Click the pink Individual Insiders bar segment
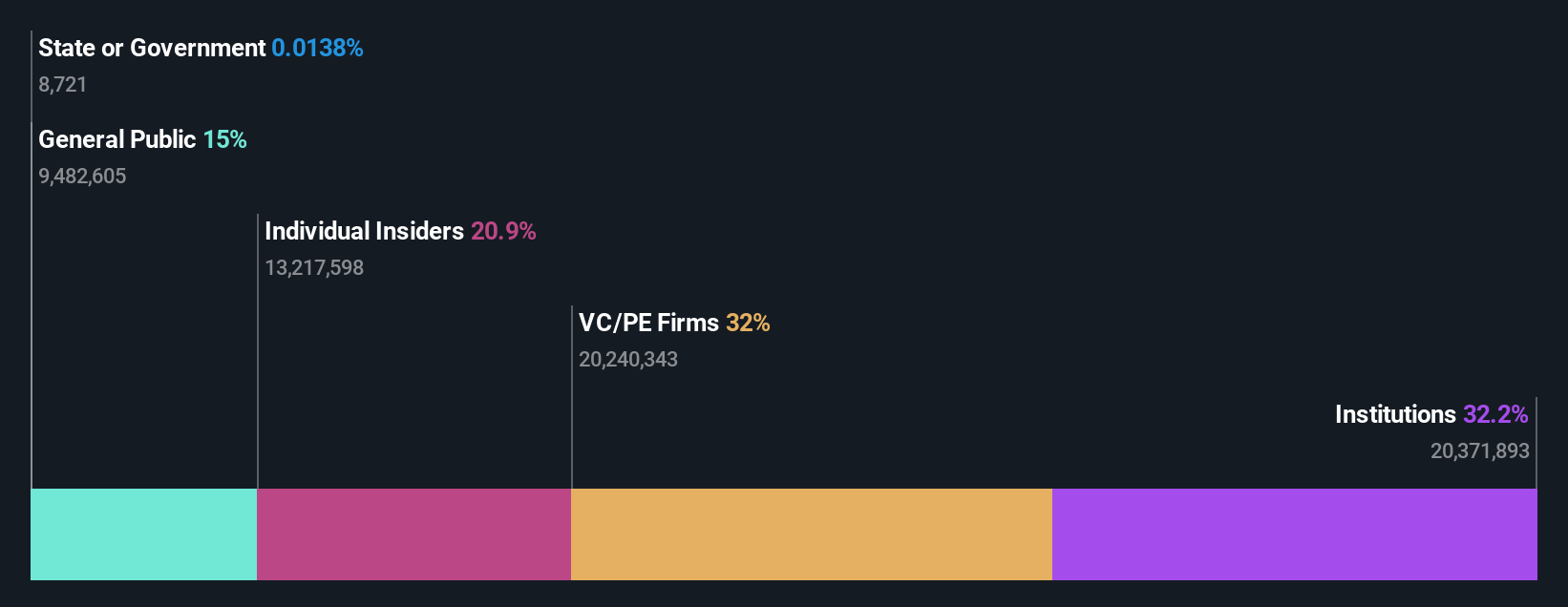 (413, 534)
